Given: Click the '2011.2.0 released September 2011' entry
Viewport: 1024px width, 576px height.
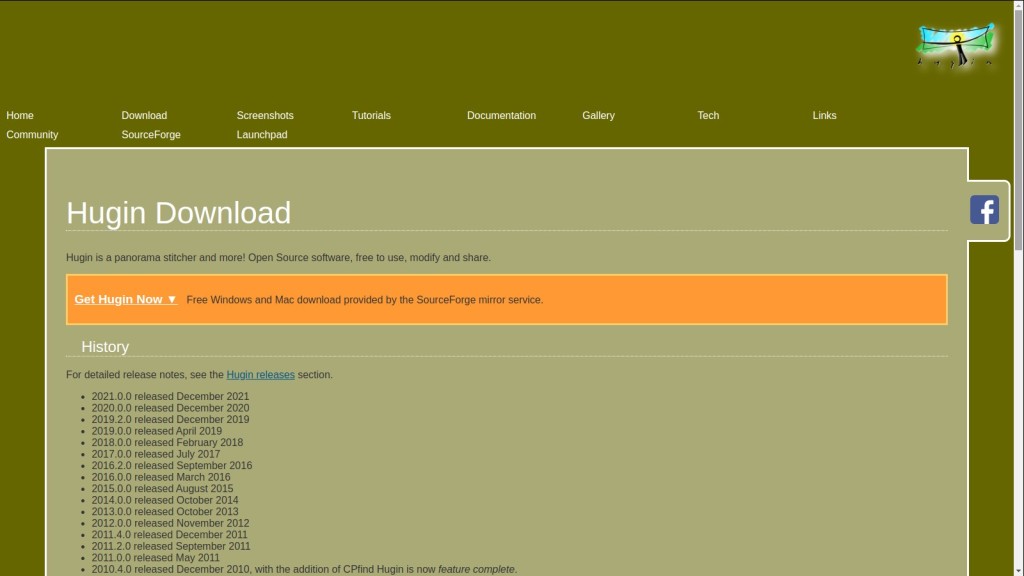Looking at the screenshot, I should point(170,547).
